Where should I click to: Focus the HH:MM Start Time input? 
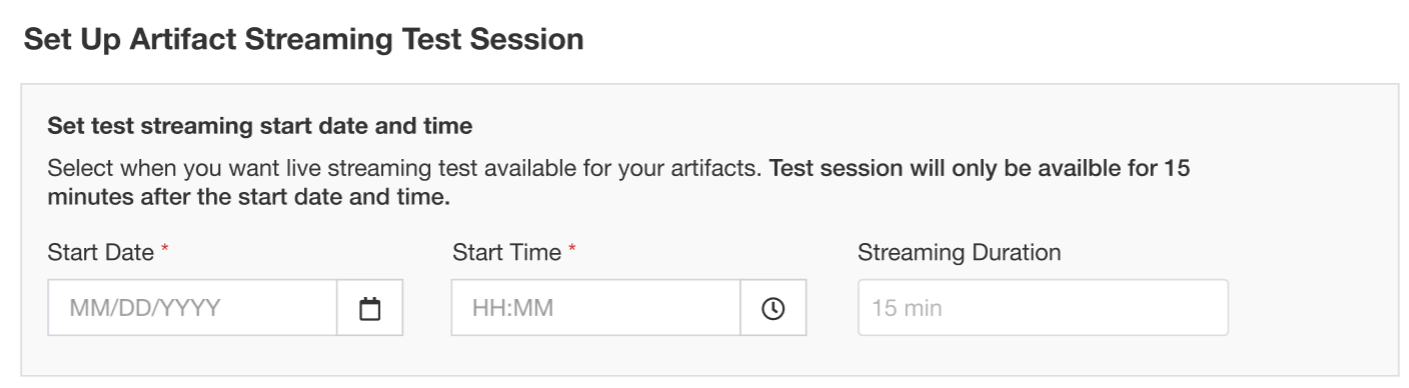[x=596, y=308]
